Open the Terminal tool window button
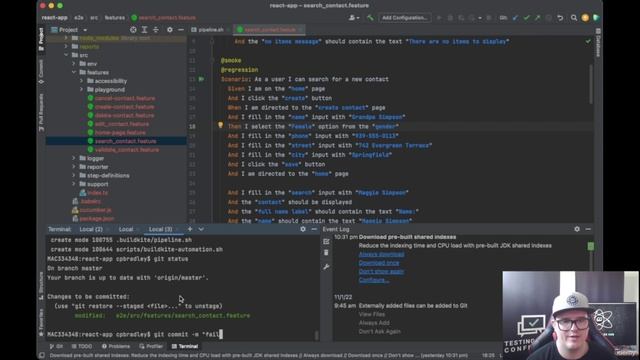Viewport: 640px width, 360px height. (x=185, y=346)
